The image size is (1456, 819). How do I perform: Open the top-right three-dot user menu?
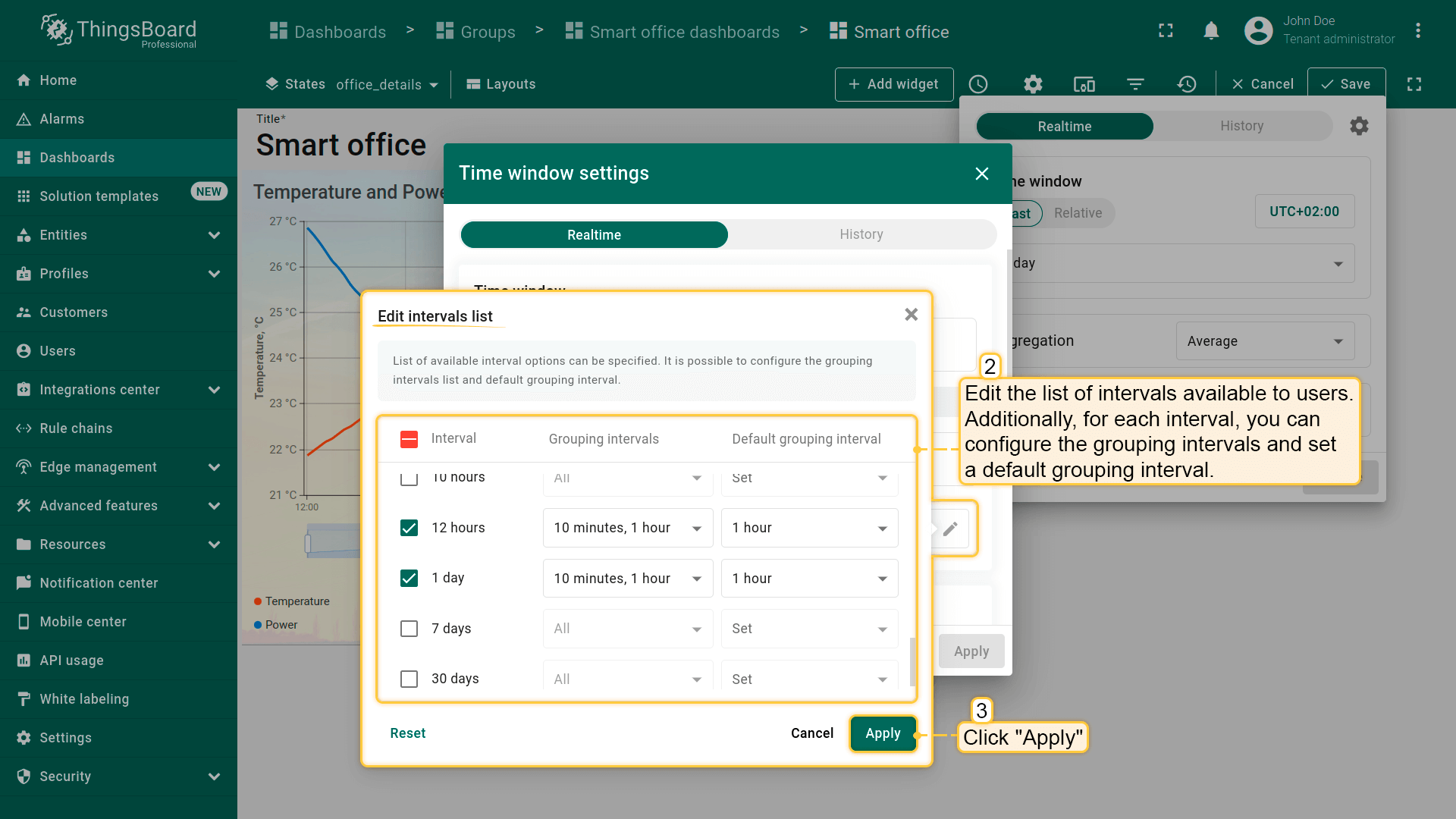1417,31
